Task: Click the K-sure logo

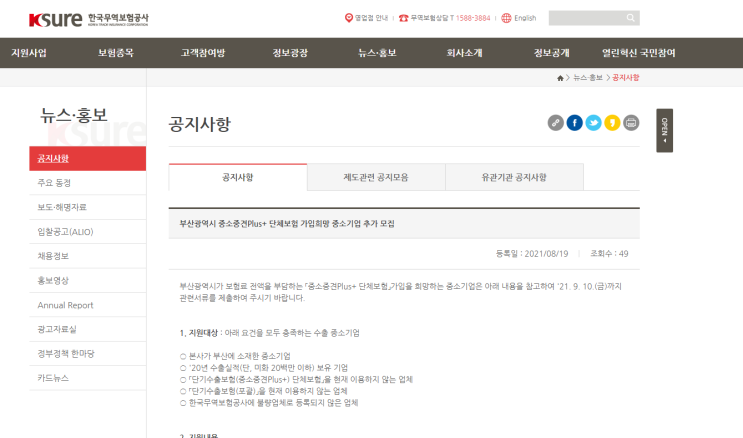Action: point(89,19)
